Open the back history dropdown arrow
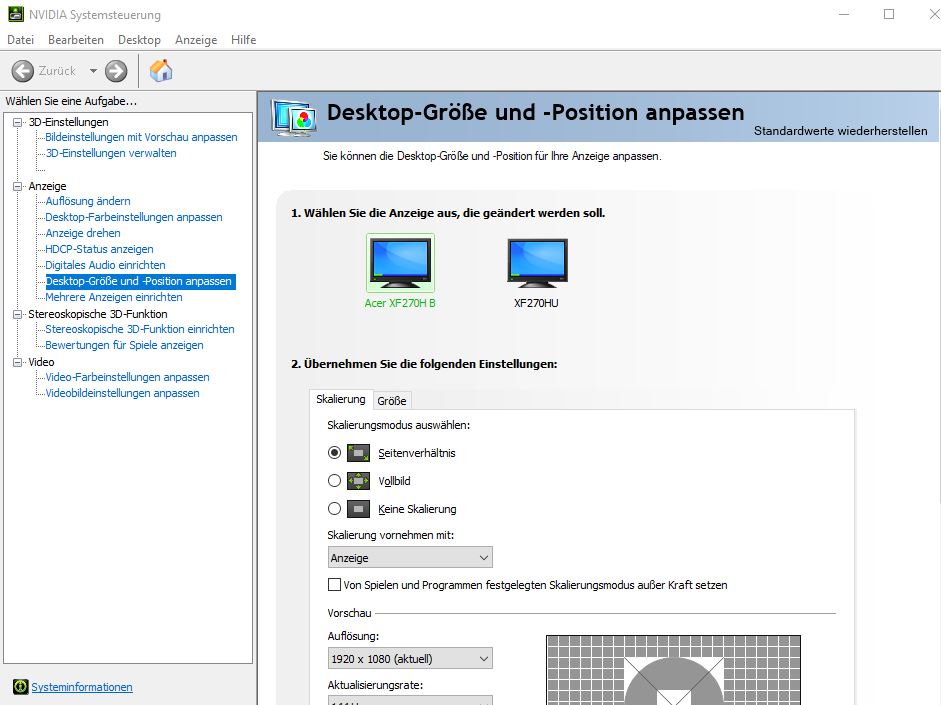Image resolution: width=941 pixels, height=705 pixels. pyautogui.click(x=93, y=71)
